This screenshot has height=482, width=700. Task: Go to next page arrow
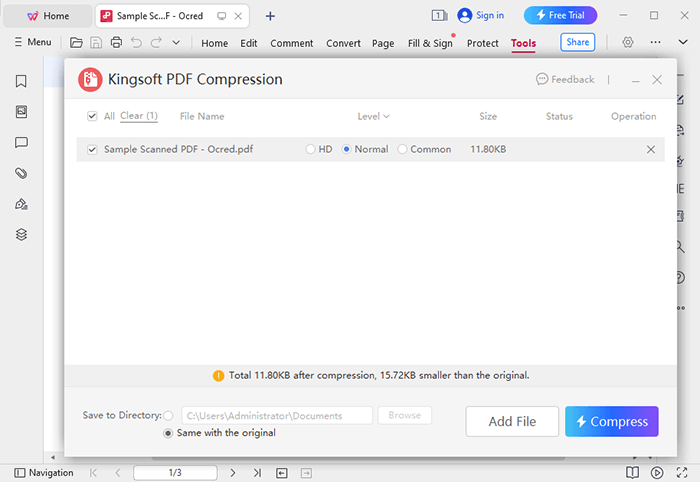click(233, 473)
